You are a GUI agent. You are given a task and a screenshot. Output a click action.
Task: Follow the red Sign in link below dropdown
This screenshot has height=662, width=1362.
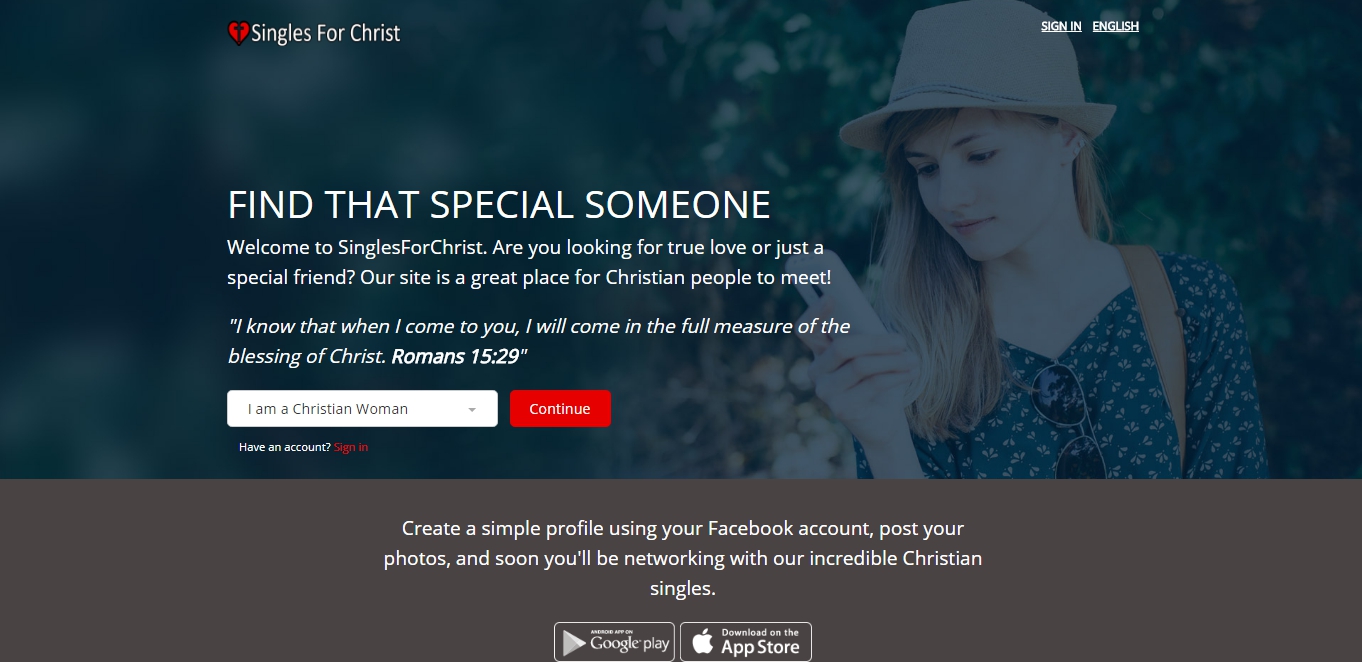point(351,447)
